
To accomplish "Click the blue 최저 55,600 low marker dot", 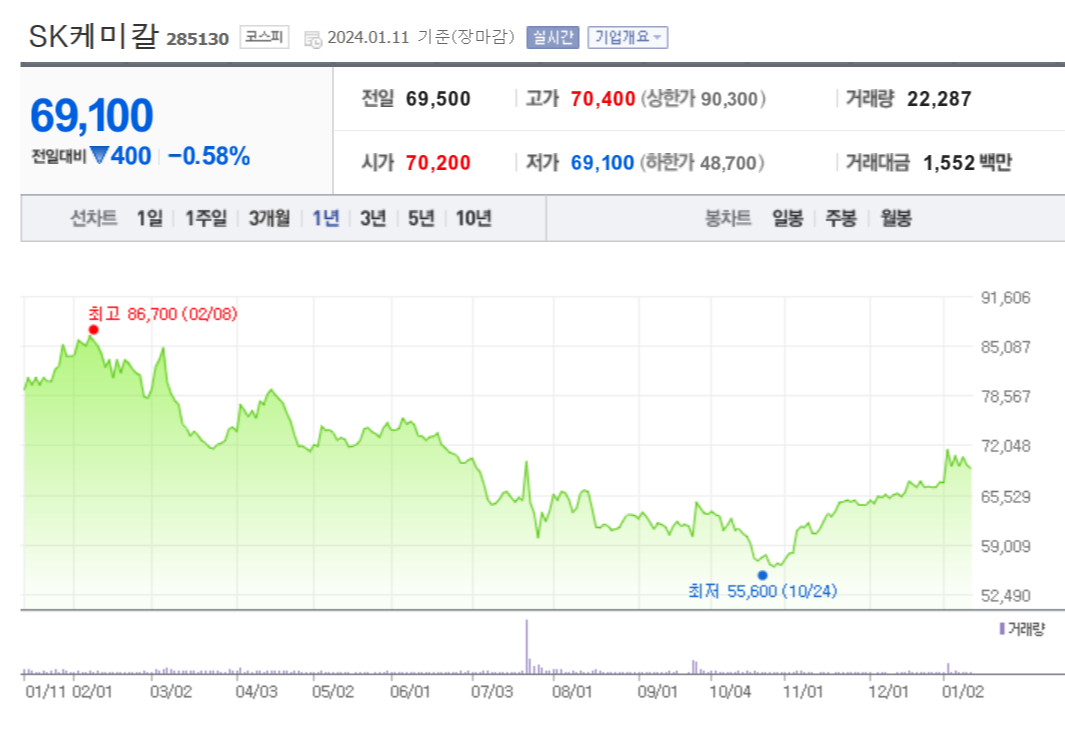I will [762, 575].
